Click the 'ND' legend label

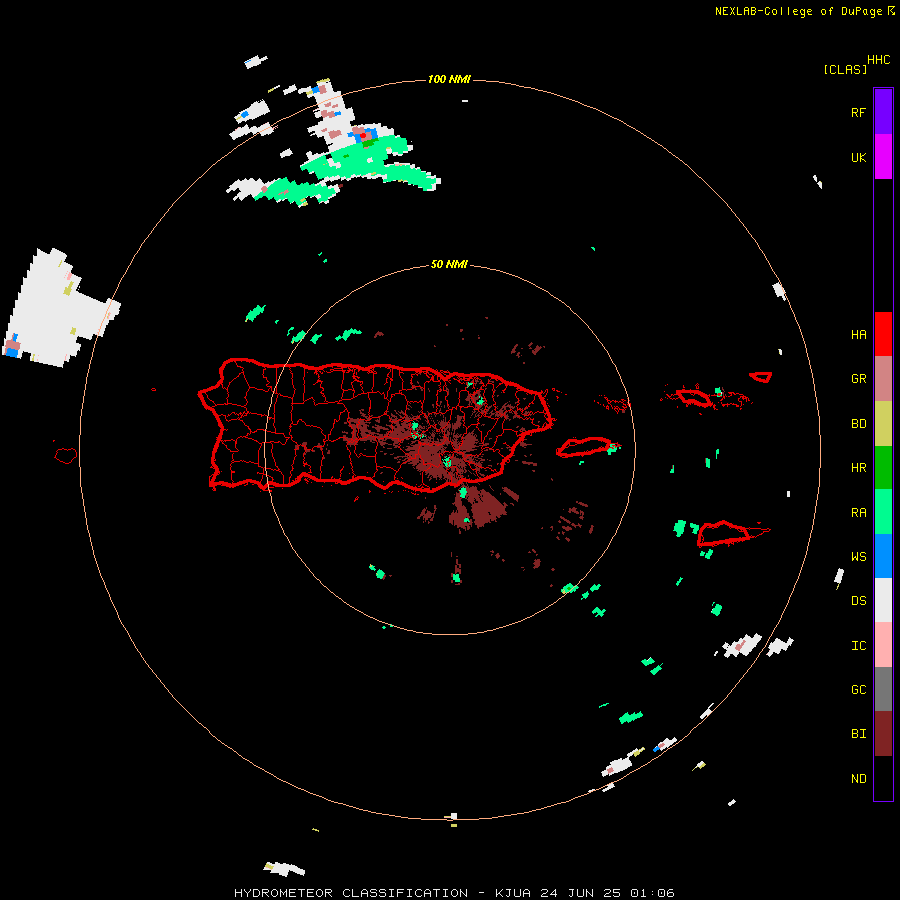click(x=858, y=779)
